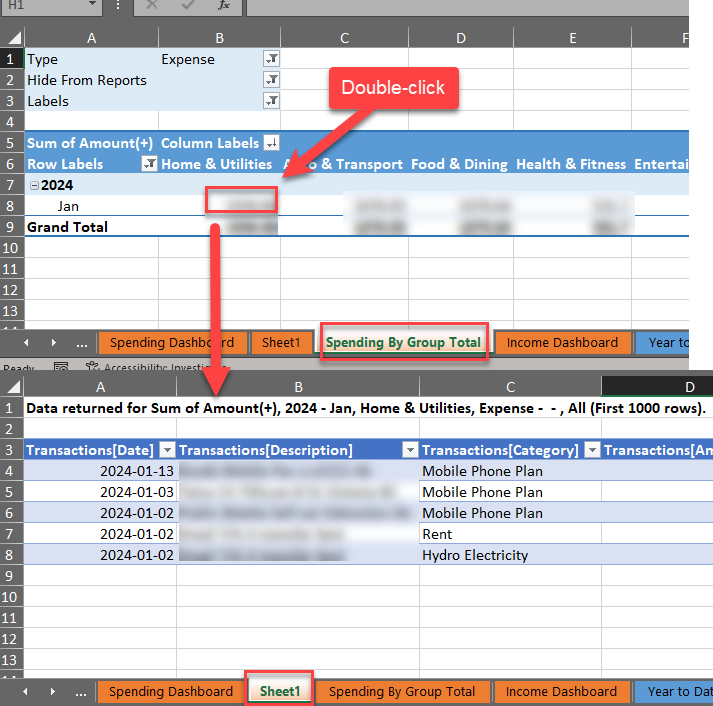Image resolution: width=713 pixels, height=706 pixels.
Task: Click the macro record icon in status bar
Action: click(x=61, y=368)
